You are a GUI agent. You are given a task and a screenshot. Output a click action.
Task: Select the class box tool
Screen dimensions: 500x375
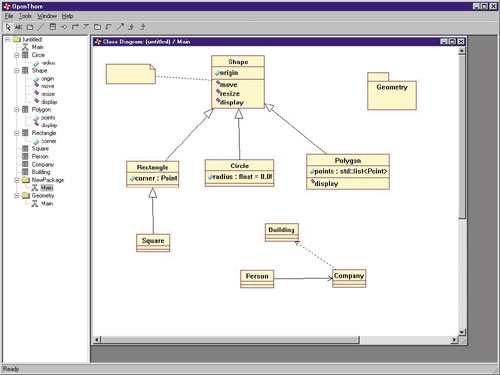pos(53,27)
